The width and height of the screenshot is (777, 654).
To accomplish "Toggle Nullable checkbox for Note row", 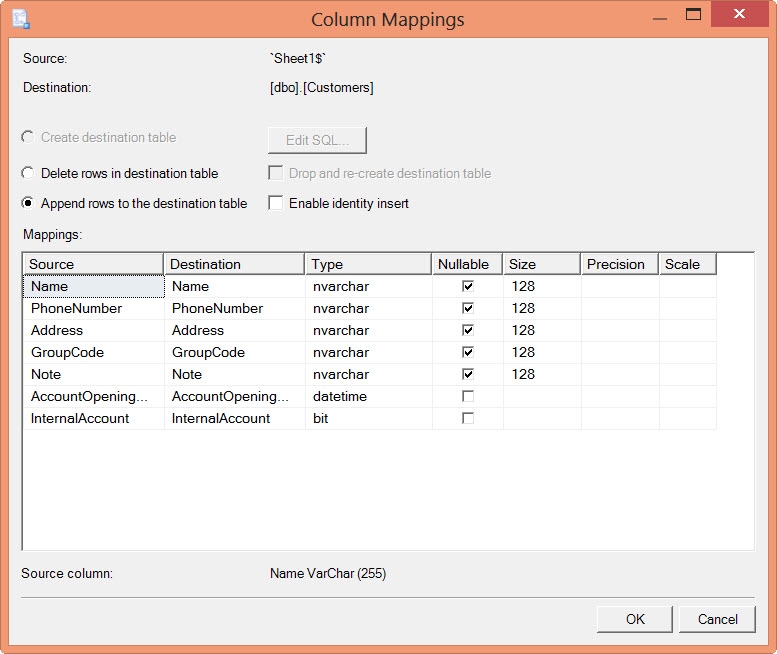I will click(467, 374).
